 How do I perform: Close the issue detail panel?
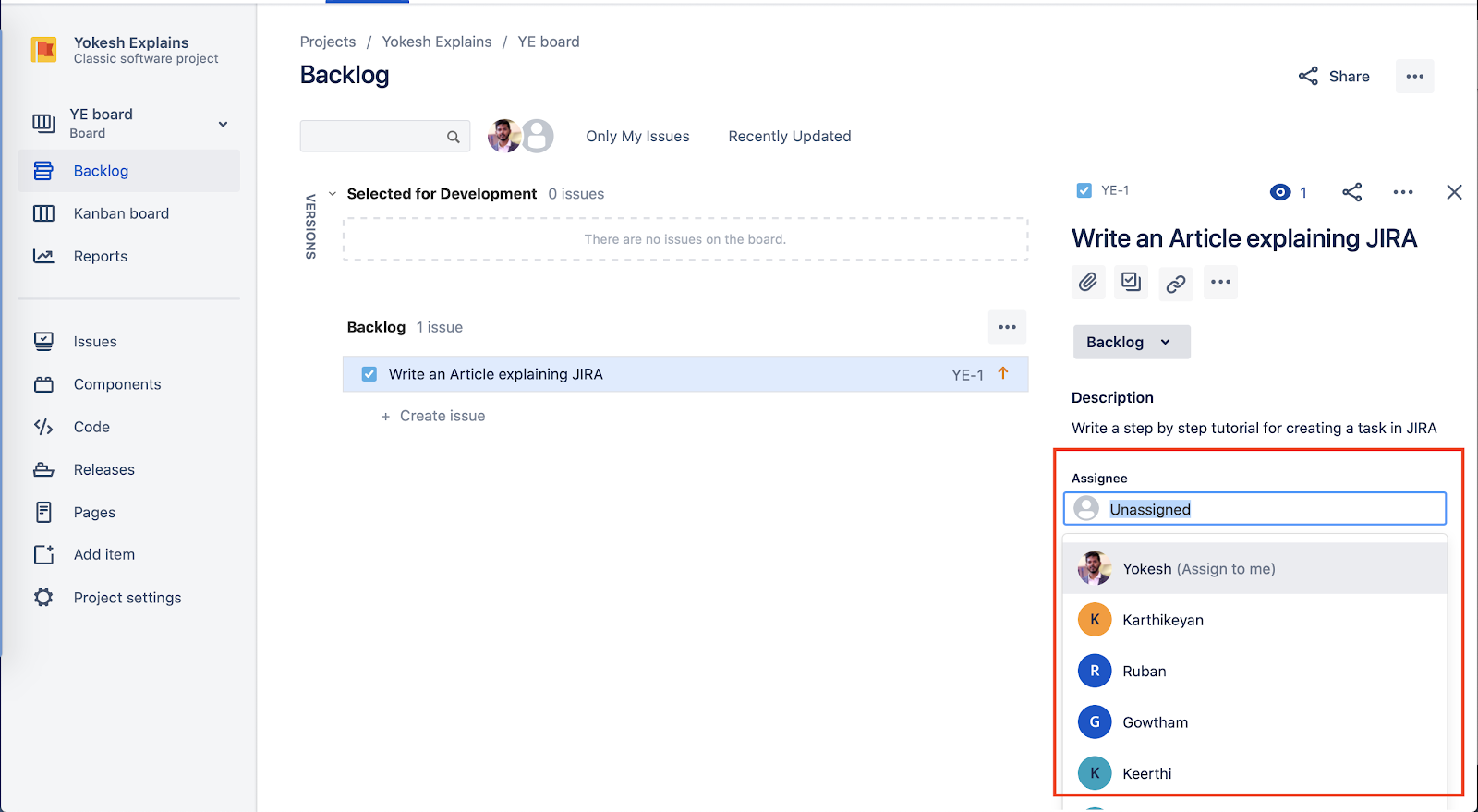(x=1454, y=192)
